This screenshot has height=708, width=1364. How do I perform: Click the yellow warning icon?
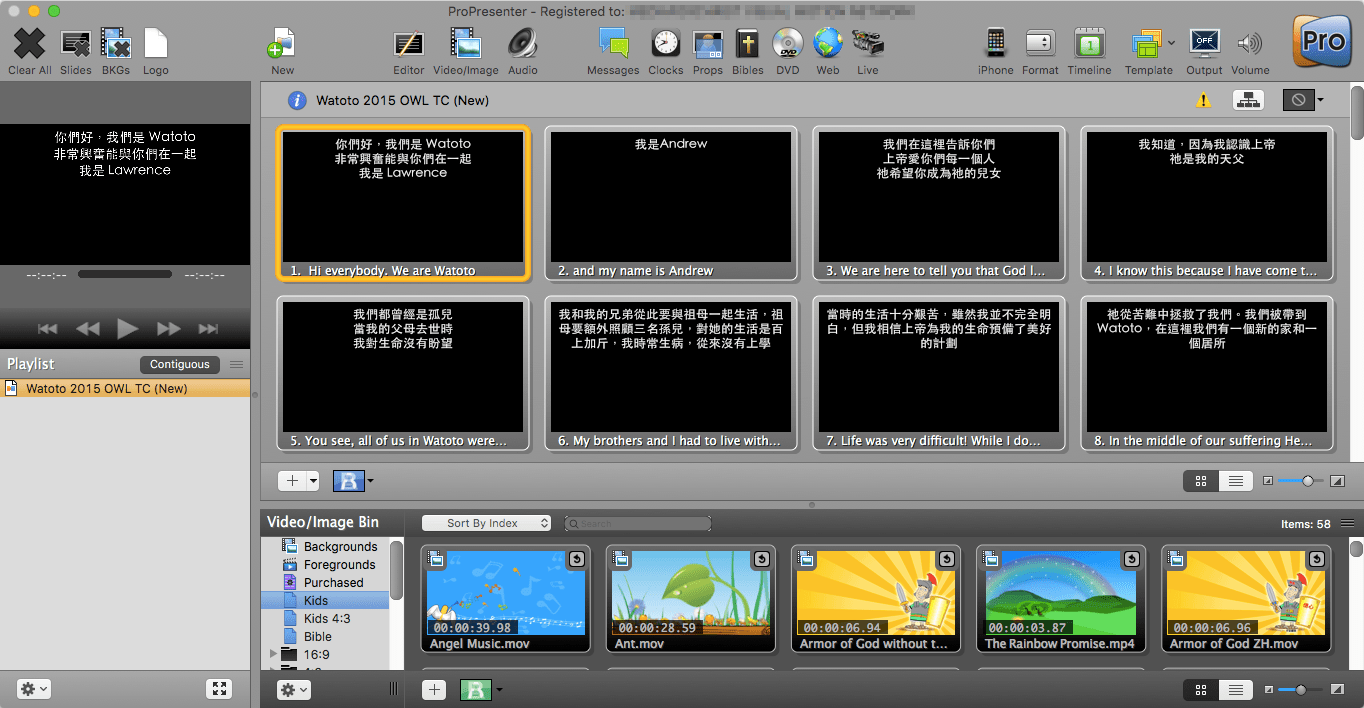(x=1204, y=100)
